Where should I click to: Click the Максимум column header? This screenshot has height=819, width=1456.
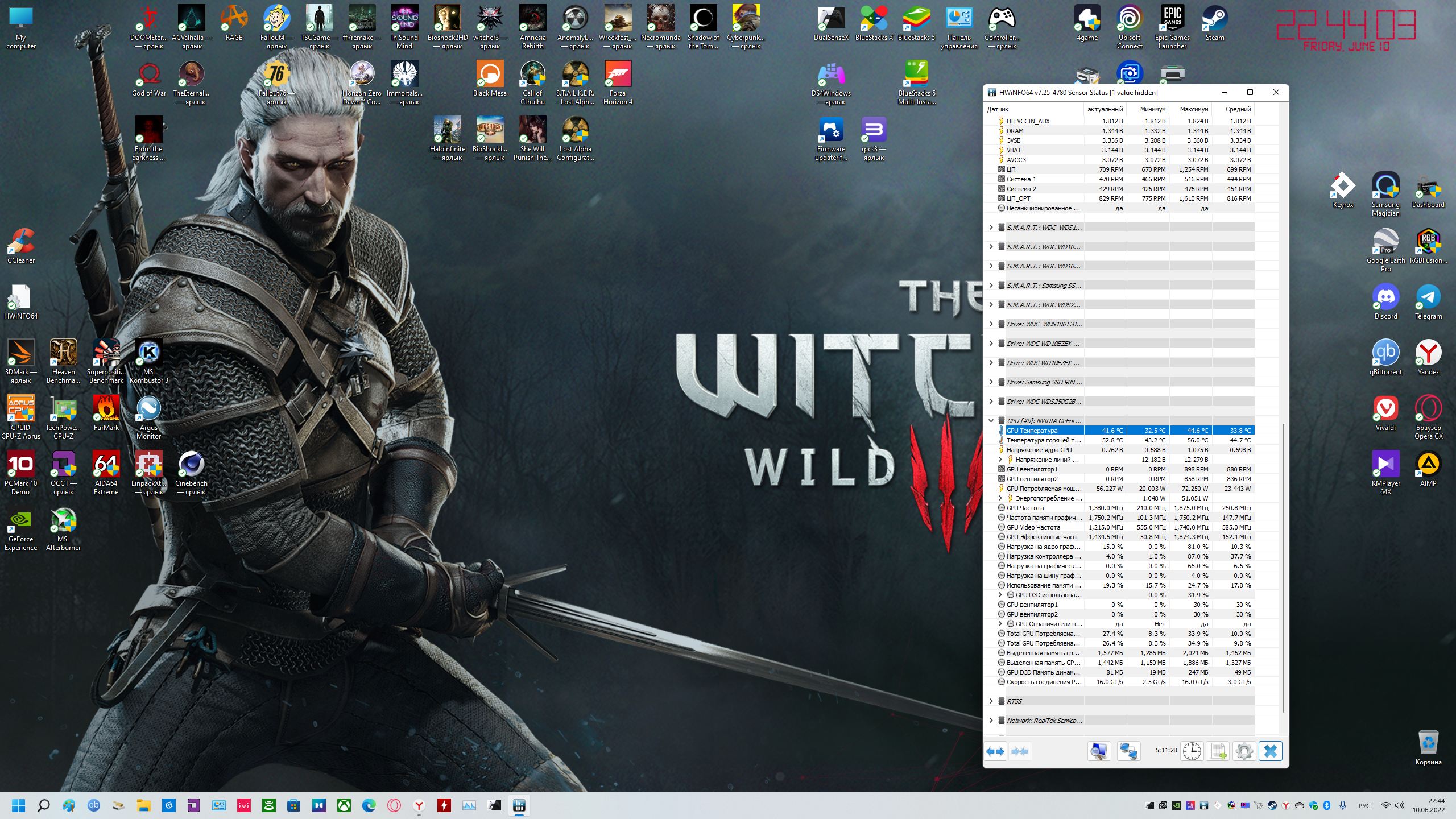[x=1193, y=109]
